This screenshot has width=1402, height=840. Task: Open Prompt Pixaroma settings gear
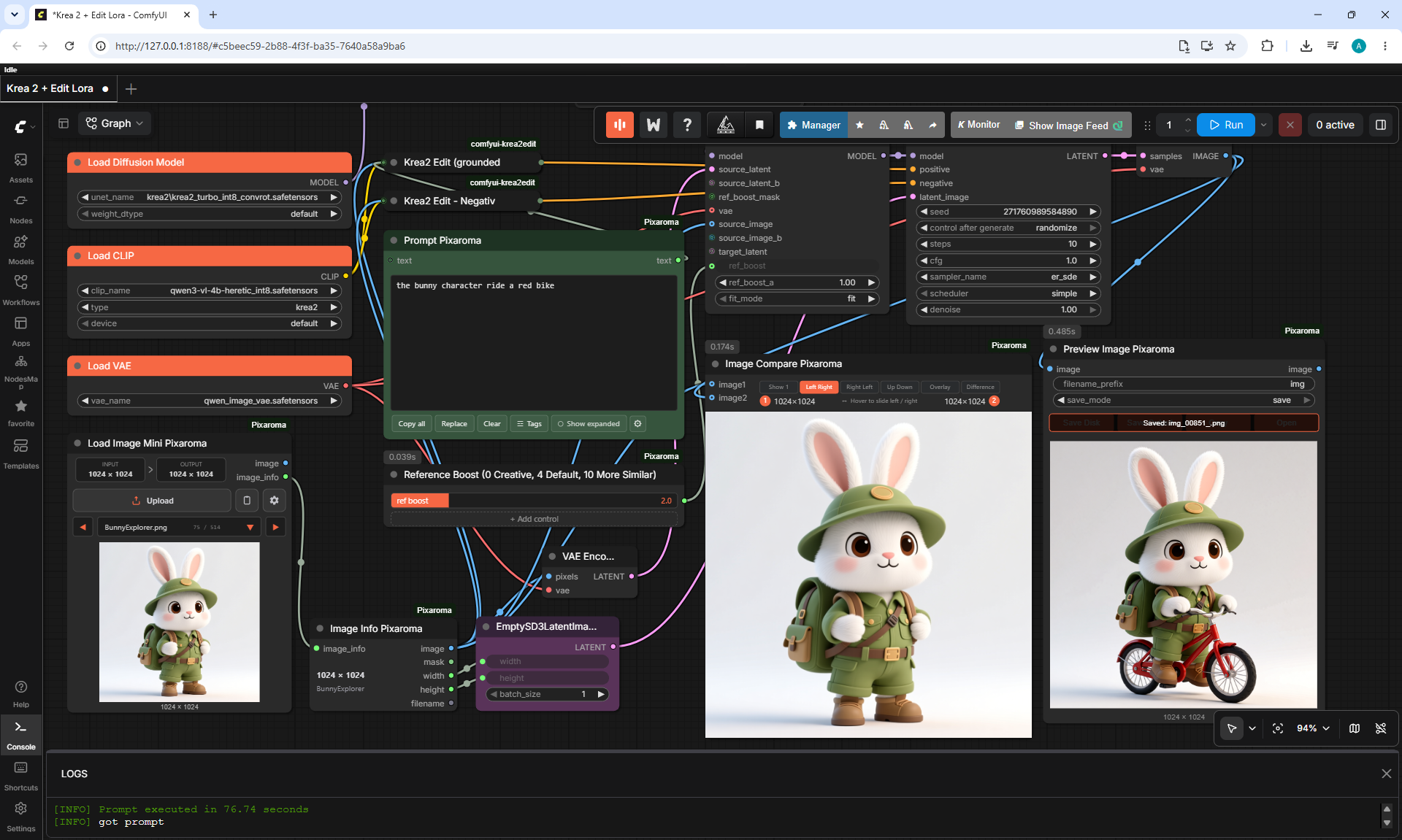click(637, 424)
